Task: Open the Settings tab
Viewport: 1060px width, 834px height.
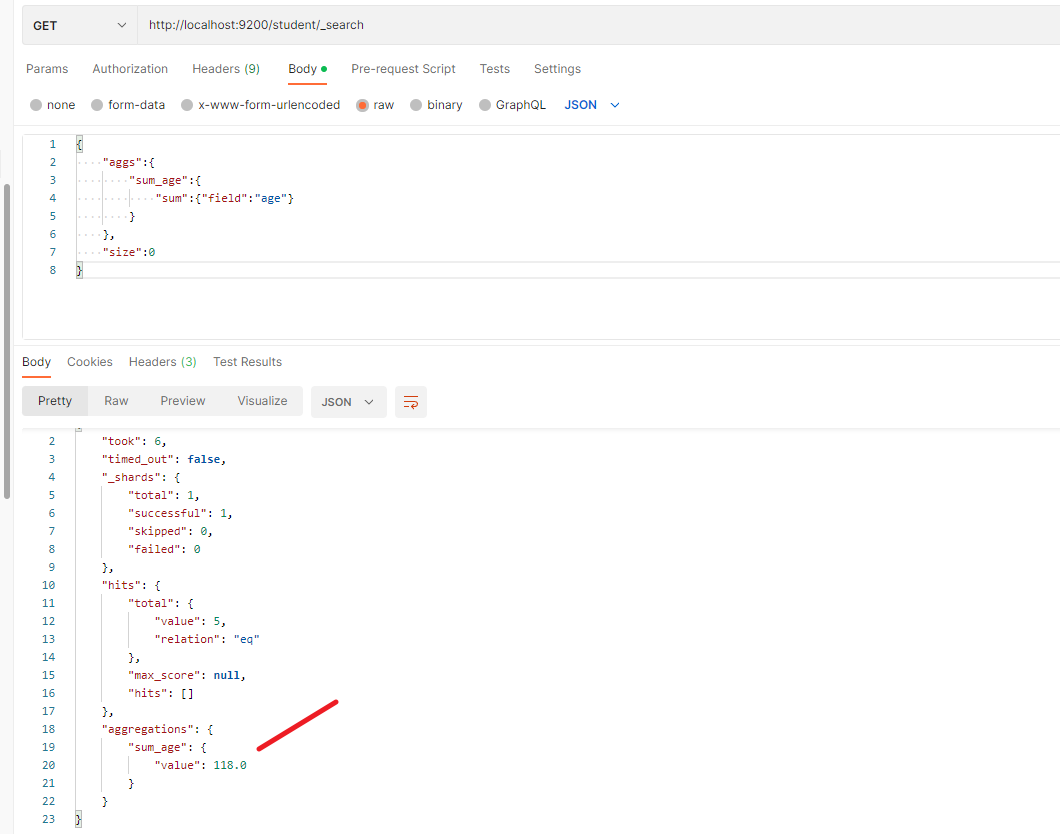Action: pyautogui.click(x=557, y=69)
